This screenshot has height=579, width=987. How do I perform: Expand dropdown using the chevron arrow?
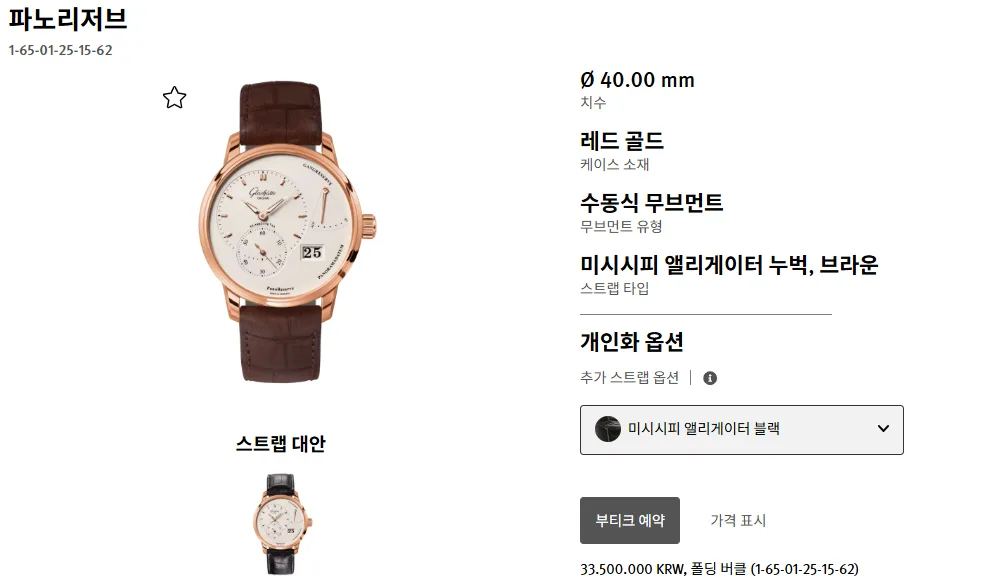[x=883, y=429]
